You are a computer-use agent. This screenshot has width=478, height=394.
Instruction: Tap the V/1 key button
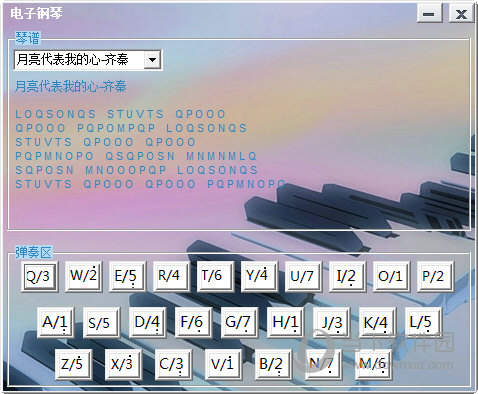click(x=223, y=364)
